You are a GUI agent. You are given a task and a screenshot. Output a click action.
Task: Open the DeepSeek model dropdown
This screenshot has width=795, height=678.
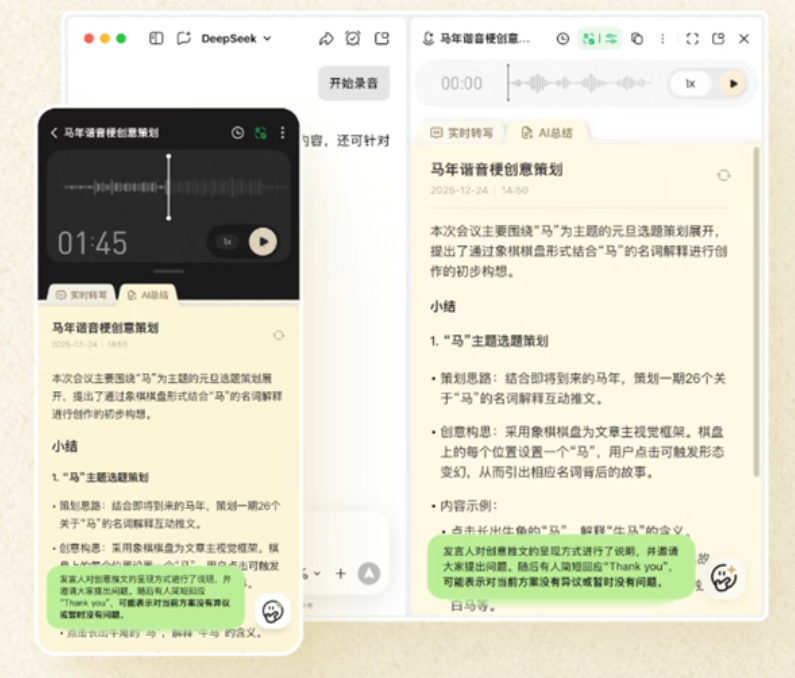[x=236, y=39]
